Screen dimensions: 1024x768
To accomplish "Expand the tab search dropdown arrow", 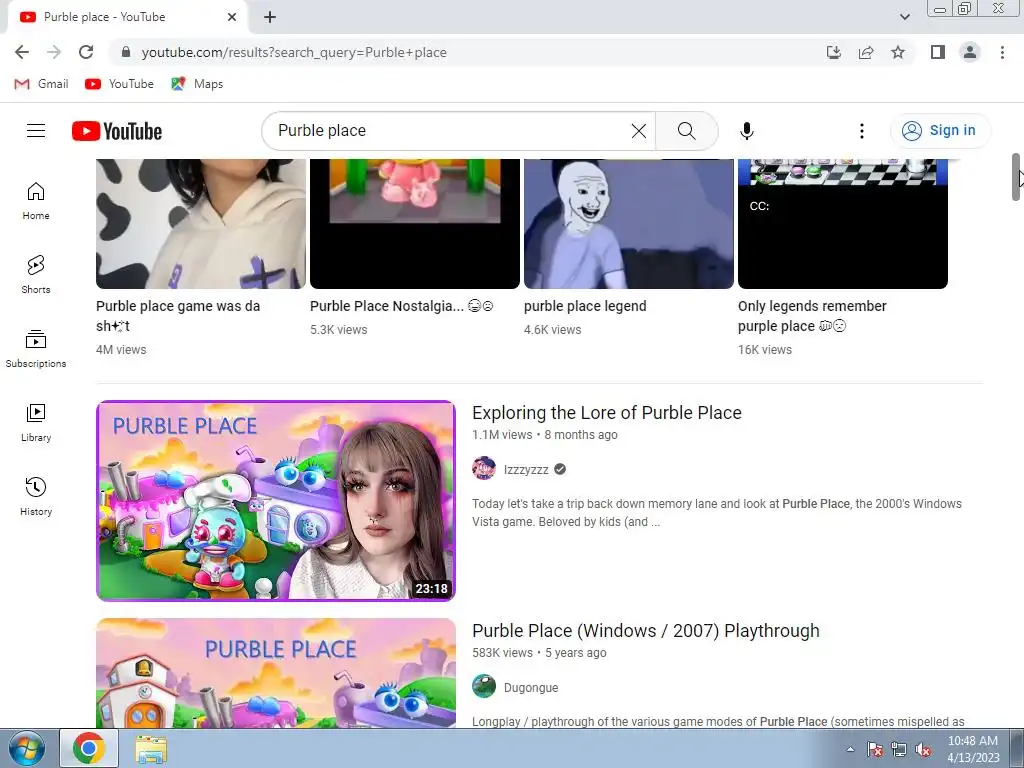I will [x=904, y=17].
